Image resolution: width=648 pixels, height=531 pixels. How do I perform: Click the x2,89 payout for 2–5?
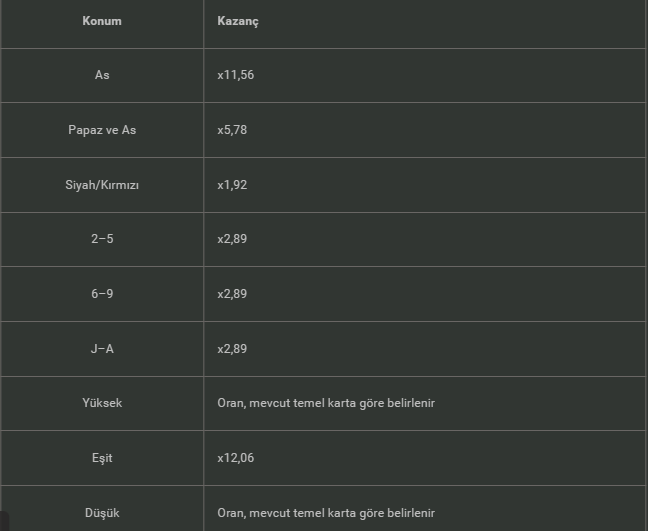click(232, 239)
